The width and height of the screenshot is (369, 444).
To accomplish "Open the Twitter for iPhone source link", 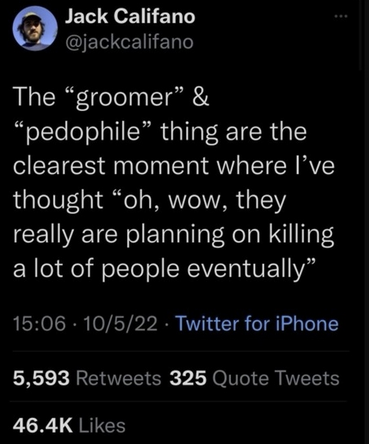I will tap(257, 324).
